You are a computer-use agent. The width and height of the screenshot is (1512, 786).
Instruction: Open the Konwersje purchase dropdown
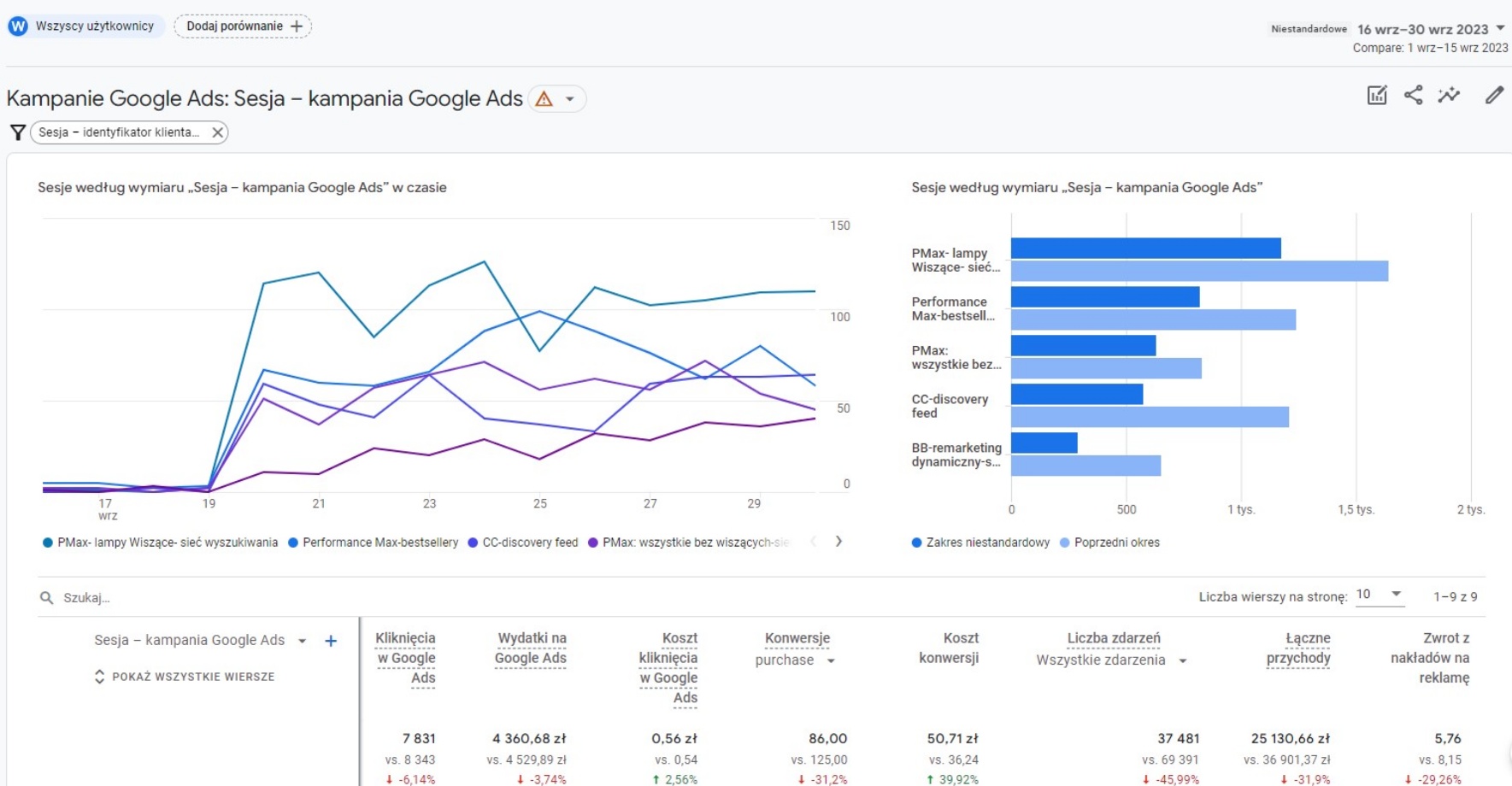830,660
